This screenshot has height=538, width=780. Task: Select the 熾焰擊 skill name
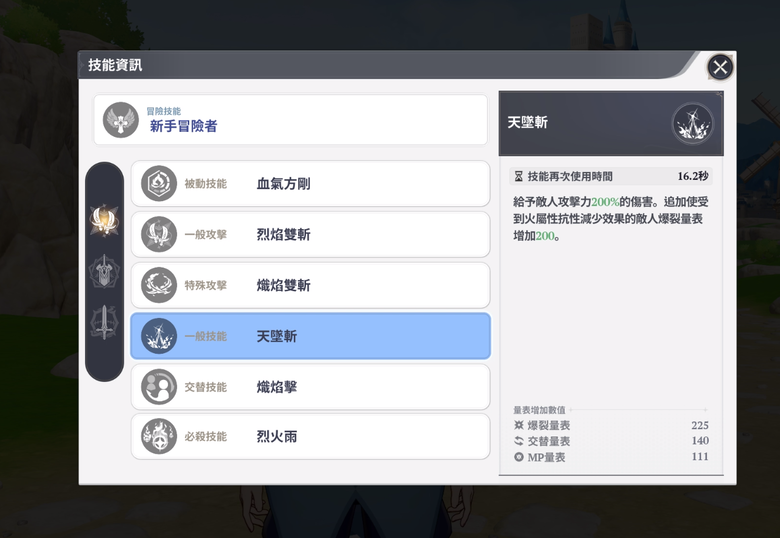[277, 387]
